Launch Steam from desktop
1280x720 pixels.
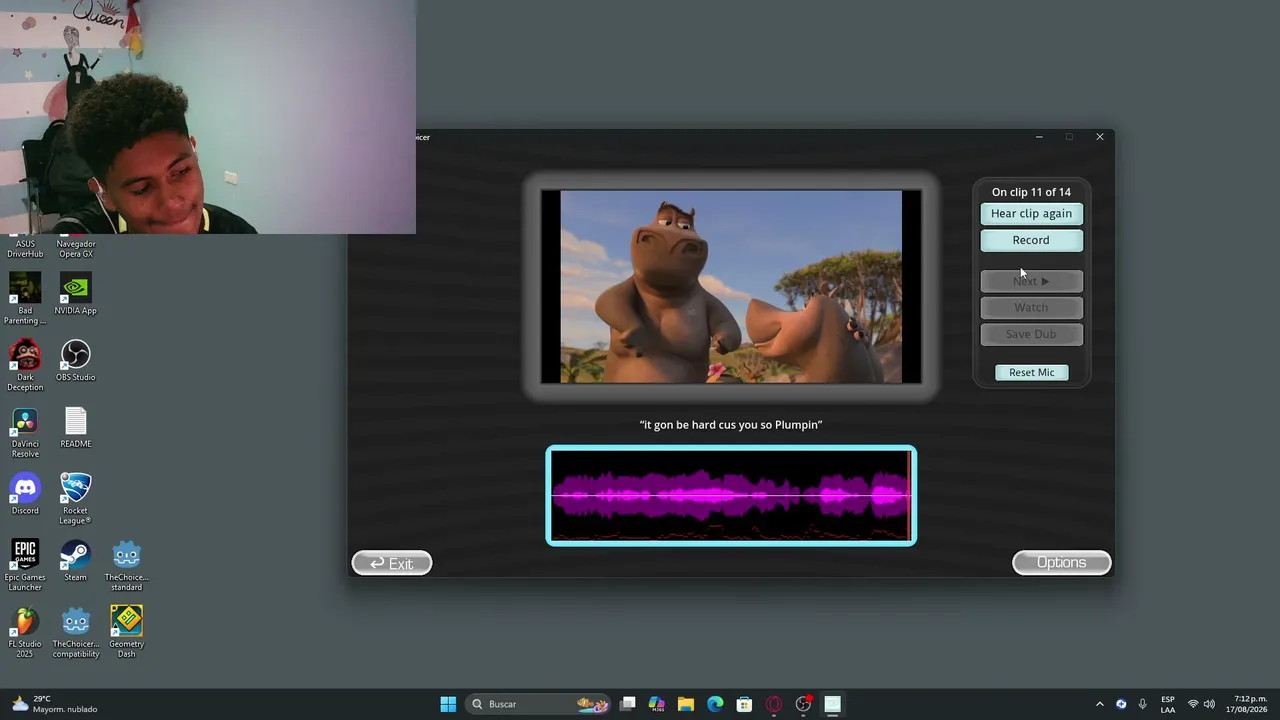coord(75,561)
